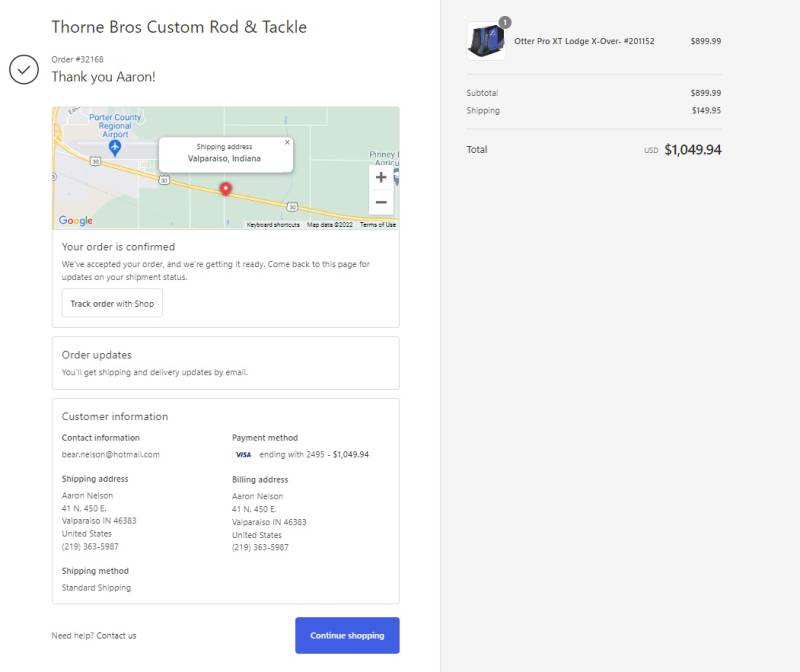Click the order confirmed checkmark icon

pyautogui.click(x=24, y=69)
